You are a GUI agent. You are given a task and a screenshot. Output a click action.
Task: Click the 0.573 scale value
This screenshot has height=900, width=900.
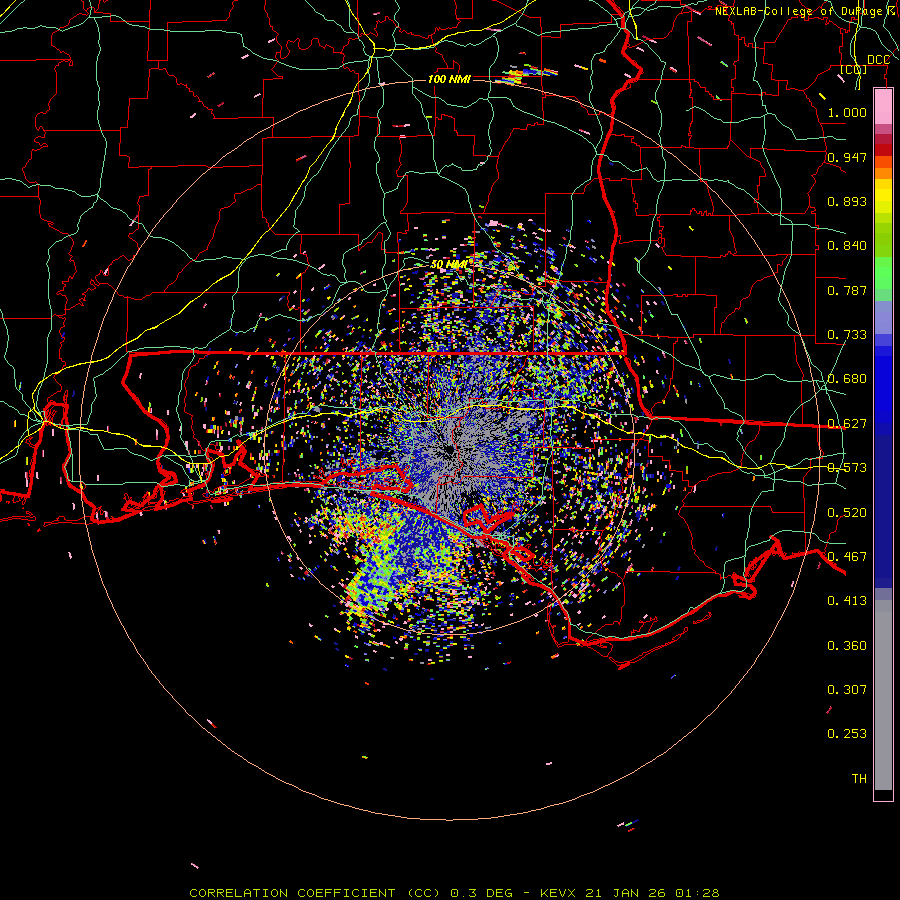[847, 468]
